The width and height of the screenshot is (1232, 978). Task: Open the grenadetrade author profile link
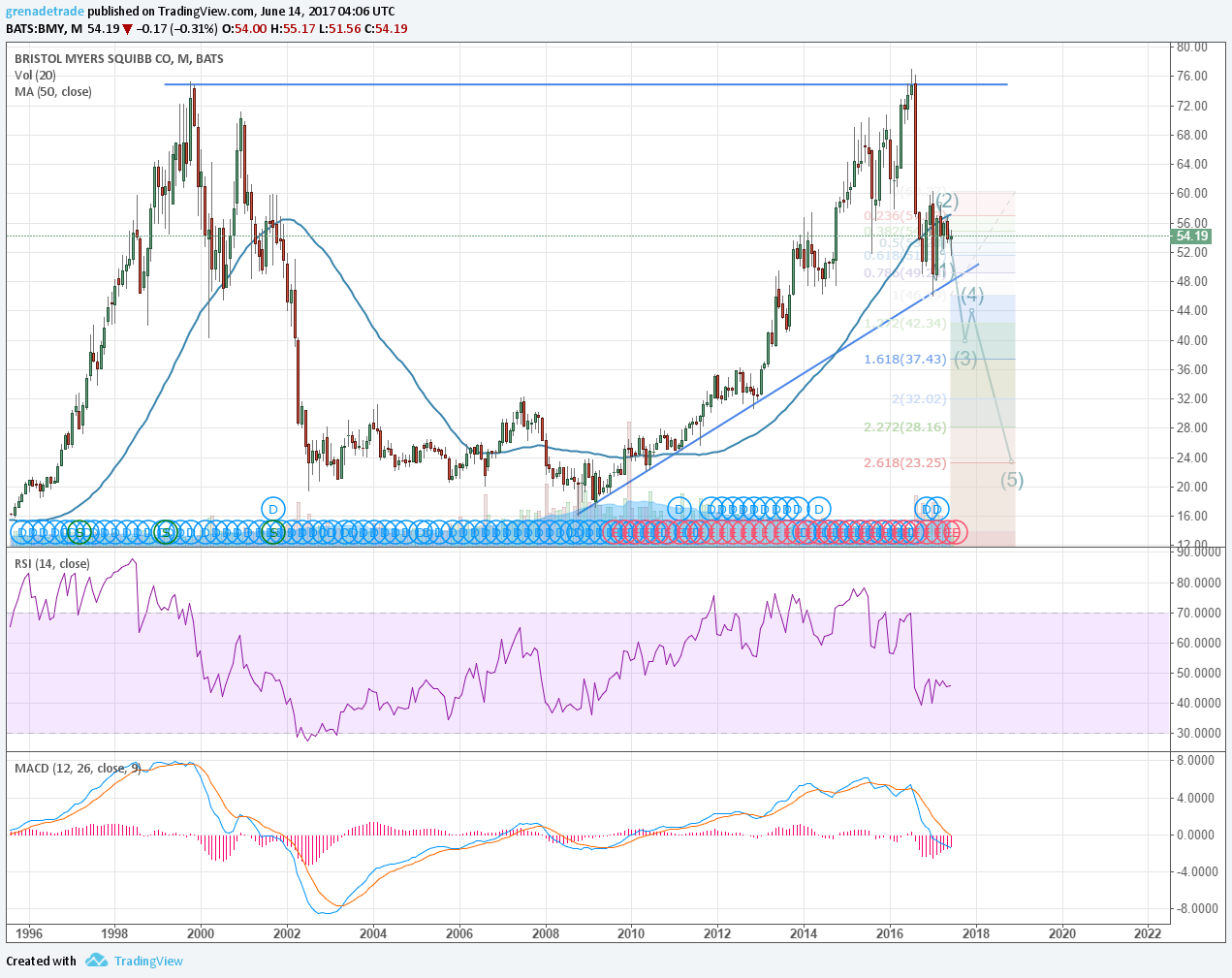45,12
